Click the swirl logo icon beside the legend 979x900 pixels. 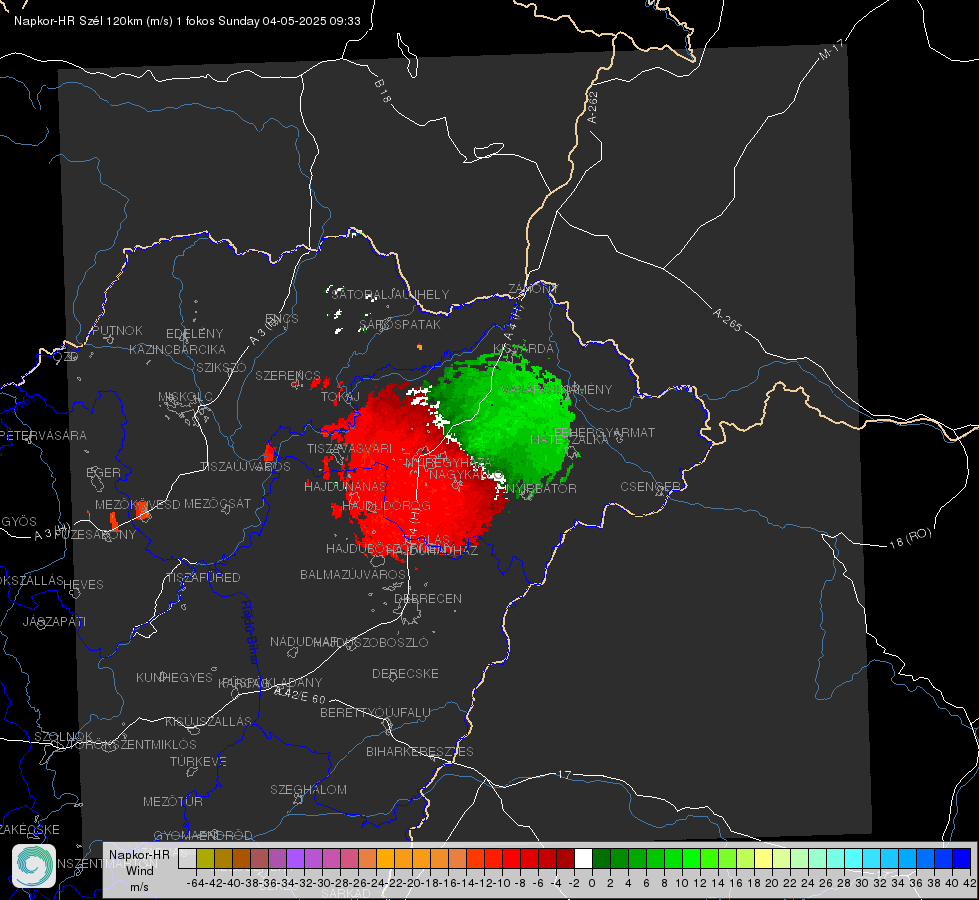pyautogui.click(x=34, y=866)
